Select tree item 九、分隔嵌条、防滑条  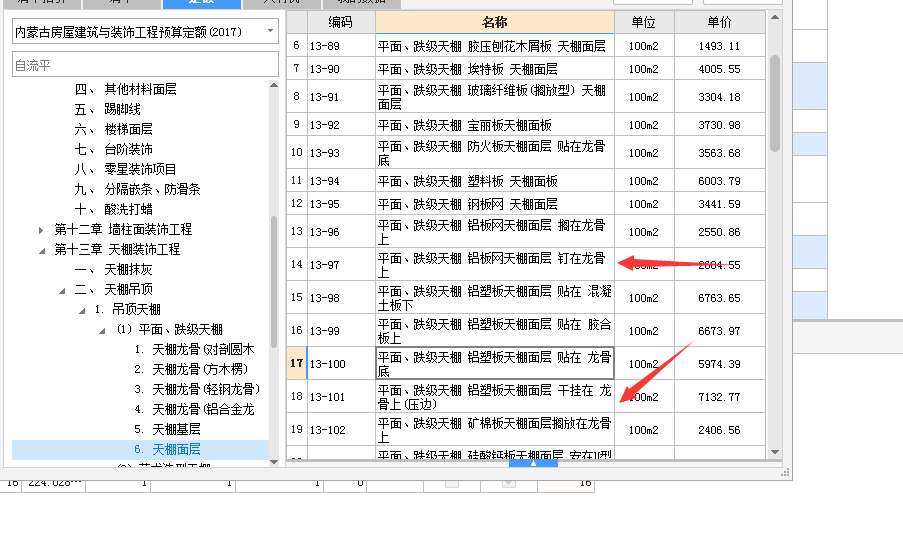(x=137, y=189)
